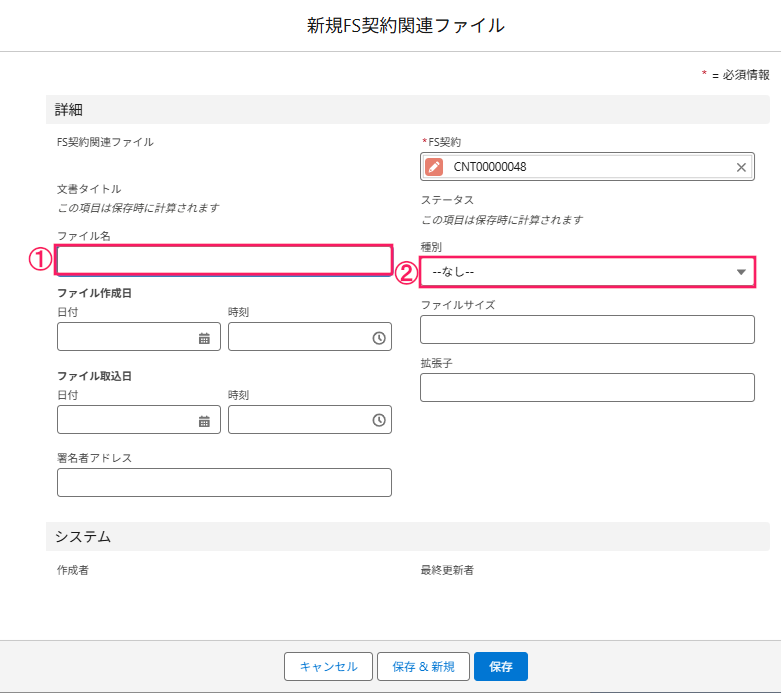Open calendar picker for ファイル作成日 date
Screen dimensions: 782x693
pos(204,339)
